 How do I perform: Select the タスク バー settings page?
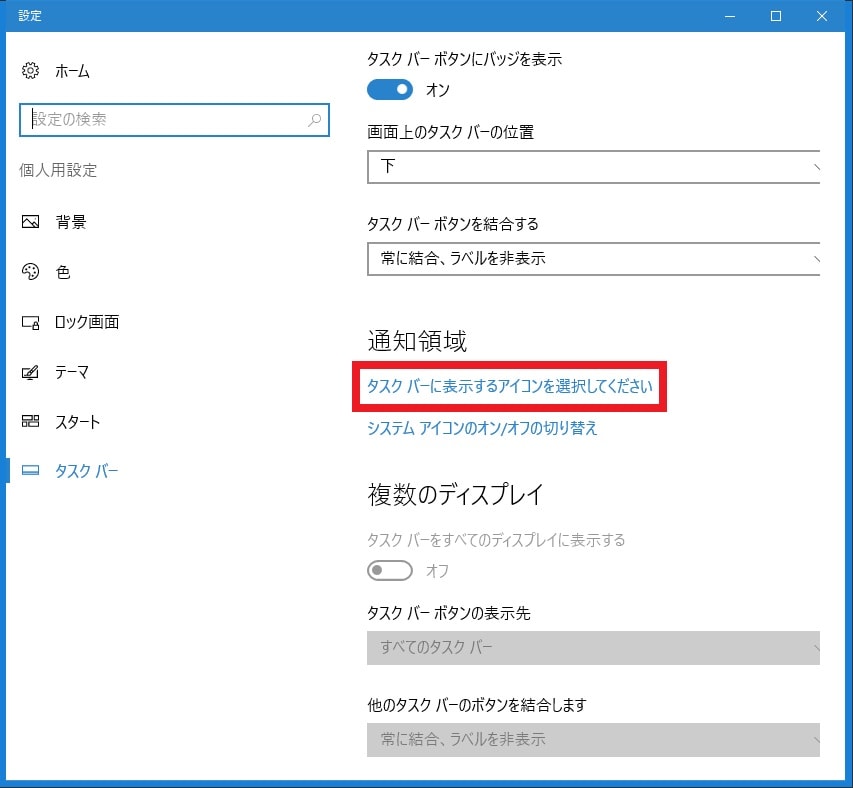pos(86,471)
